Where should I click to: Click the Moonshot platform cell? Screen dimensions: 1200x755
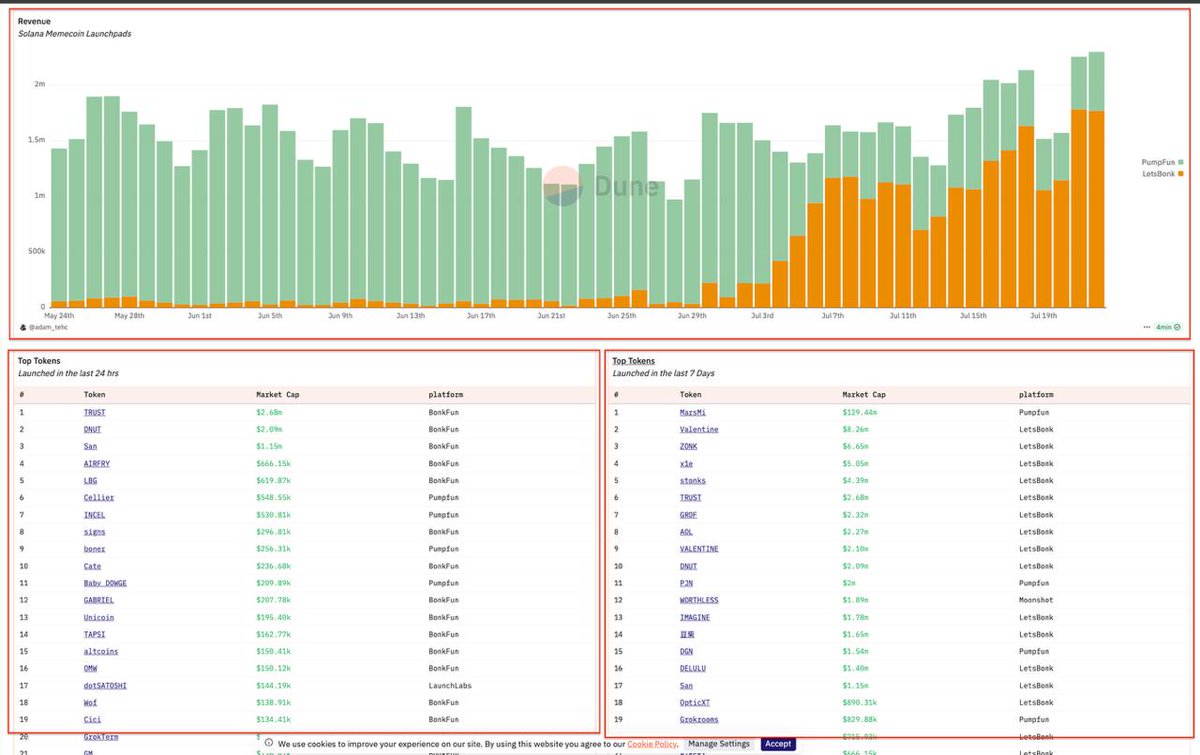click(x=1036, y=600)
